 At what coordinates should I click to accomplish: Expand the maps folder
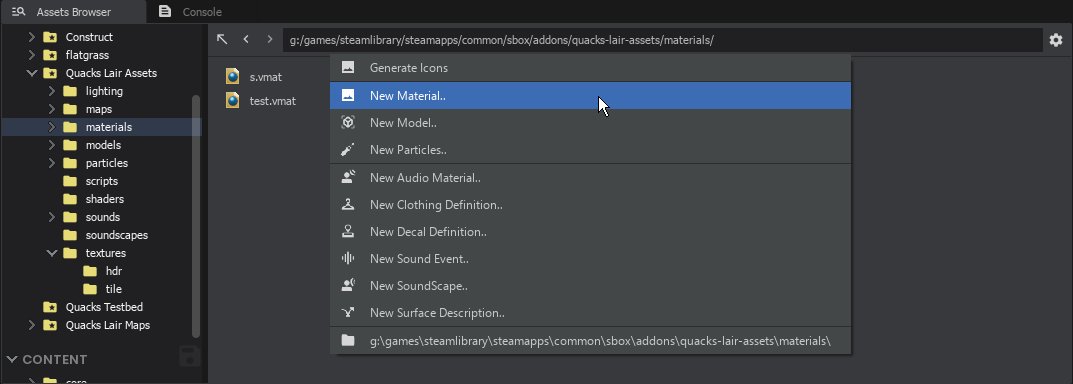(51, 109)
